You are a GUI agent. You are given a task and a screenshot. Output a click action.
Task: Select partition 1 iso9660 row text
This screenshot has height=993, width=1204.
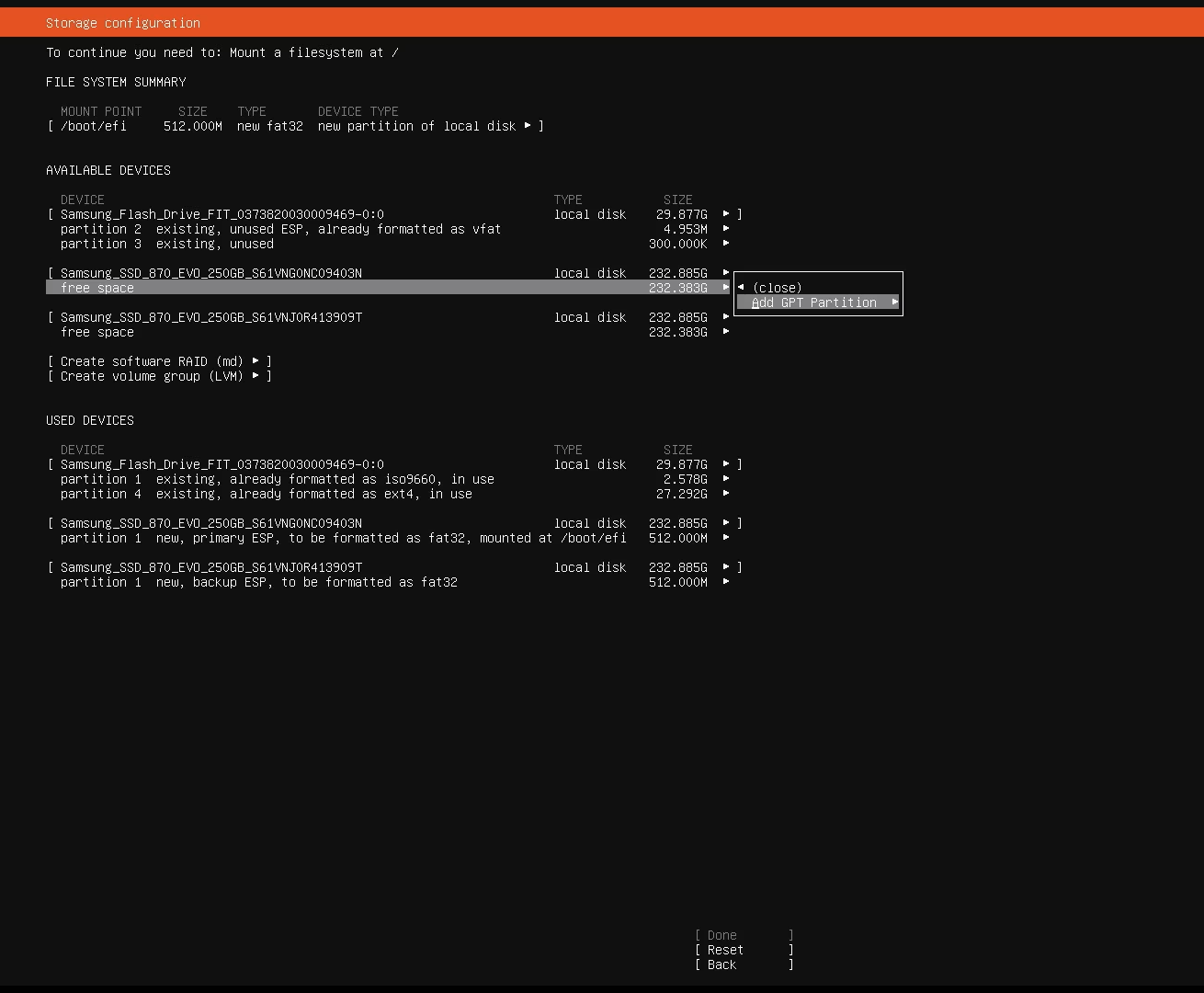click(x=278, y=479)
